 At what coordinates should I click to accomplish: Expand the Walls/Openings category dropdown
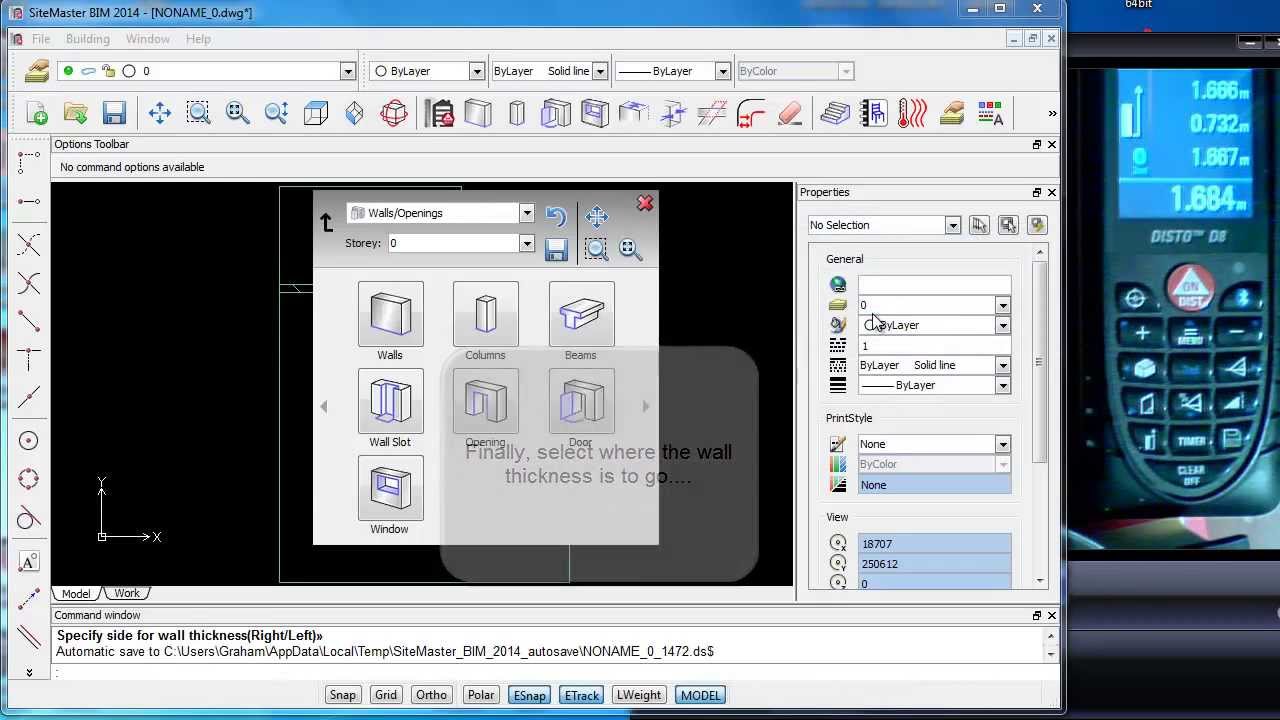(526, 213)
